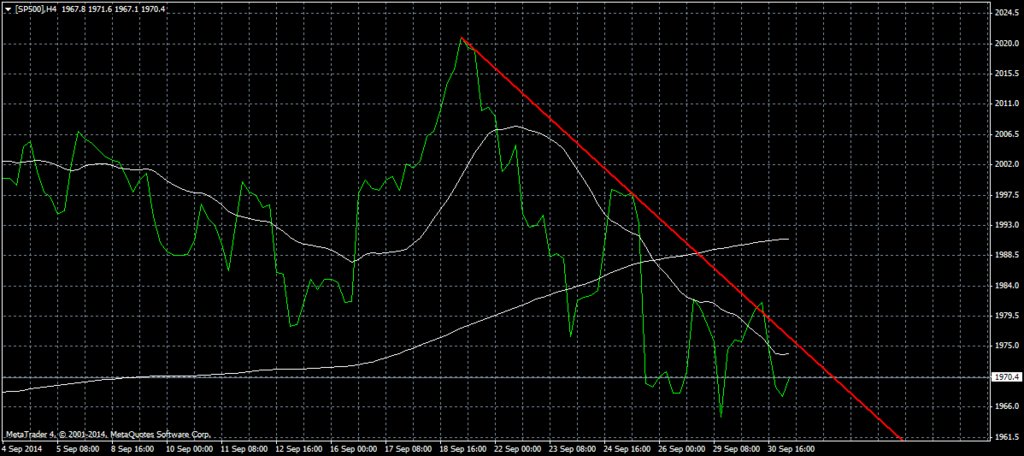This screenshot has height=456, width=1024.
Task: Click the 24 Sep 16:00 time label
Action: pyautogui.click(x=628, y=449)
